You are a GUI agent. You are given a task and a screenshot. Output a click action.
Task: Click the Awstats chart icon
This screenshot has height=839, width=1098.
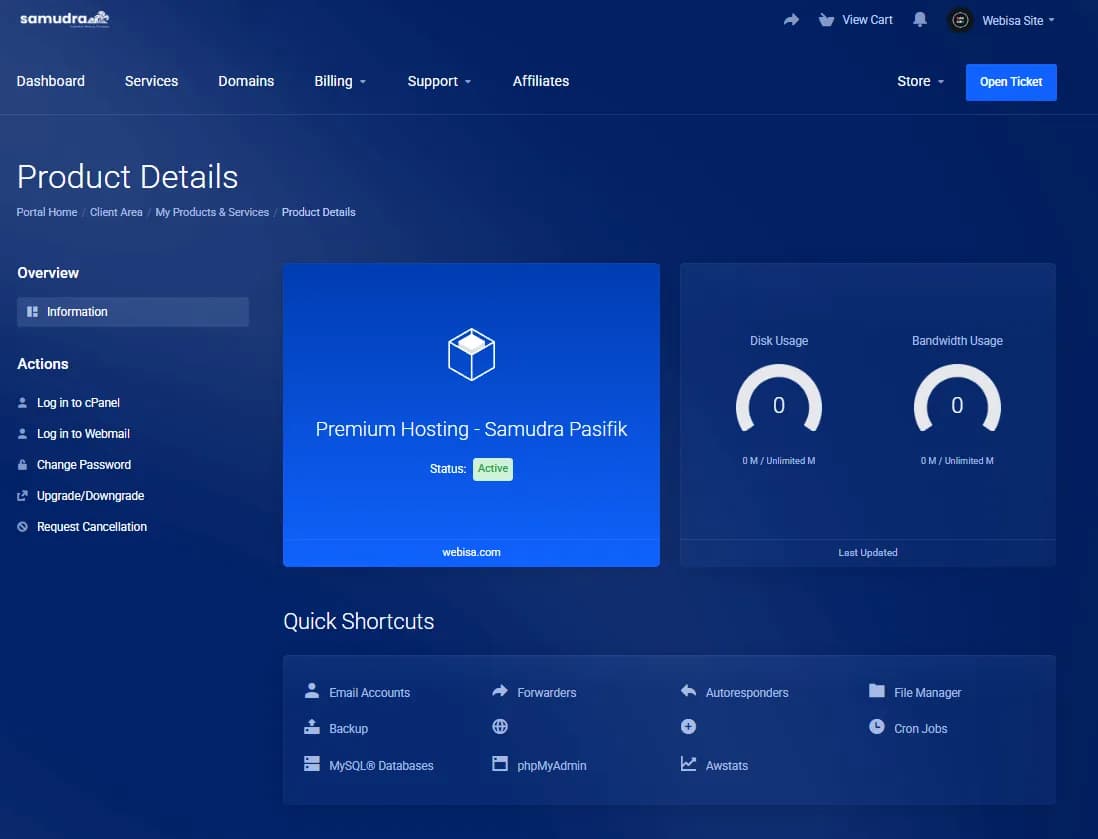coord(688,764)
